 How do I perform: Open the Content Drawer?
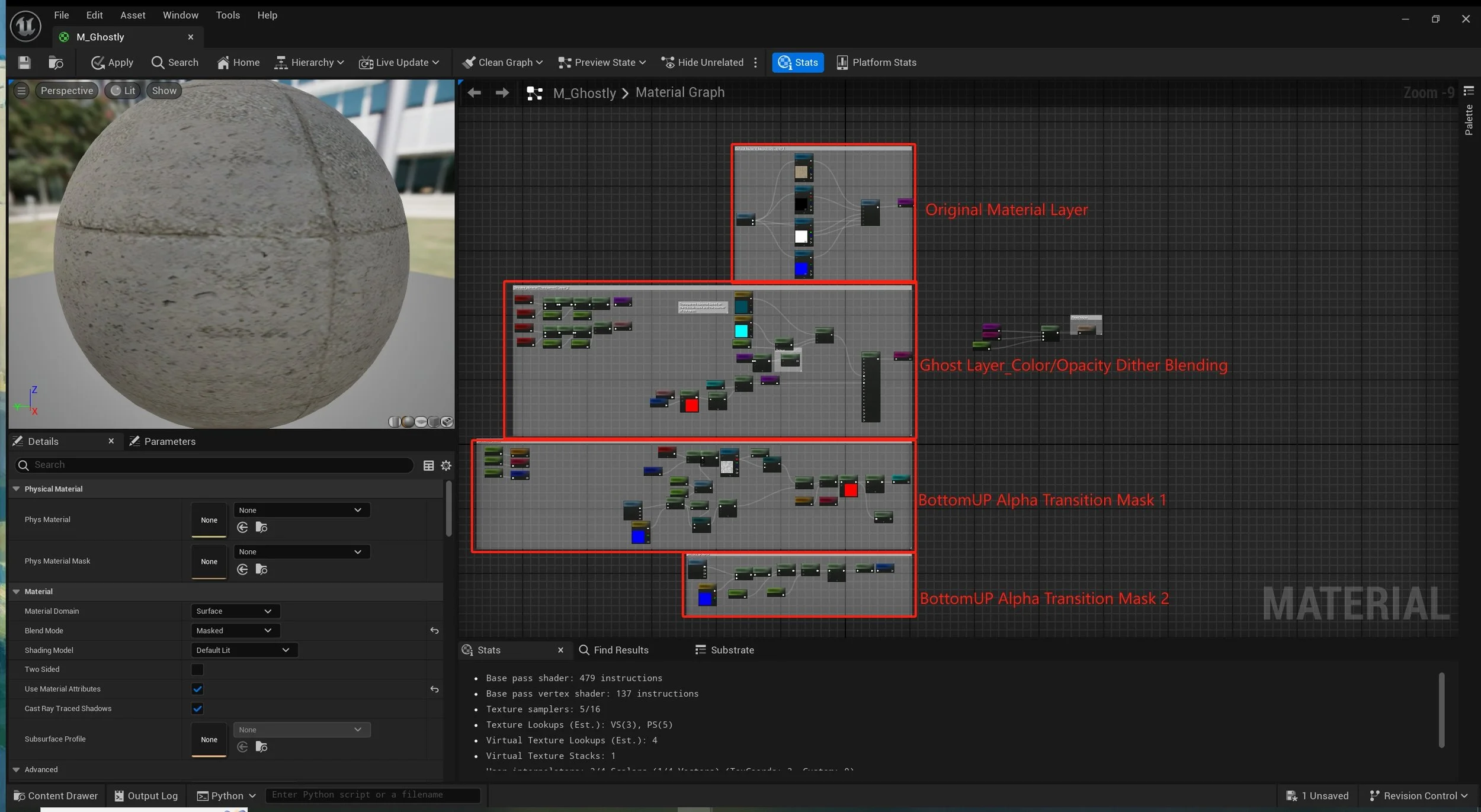[56, 795]
